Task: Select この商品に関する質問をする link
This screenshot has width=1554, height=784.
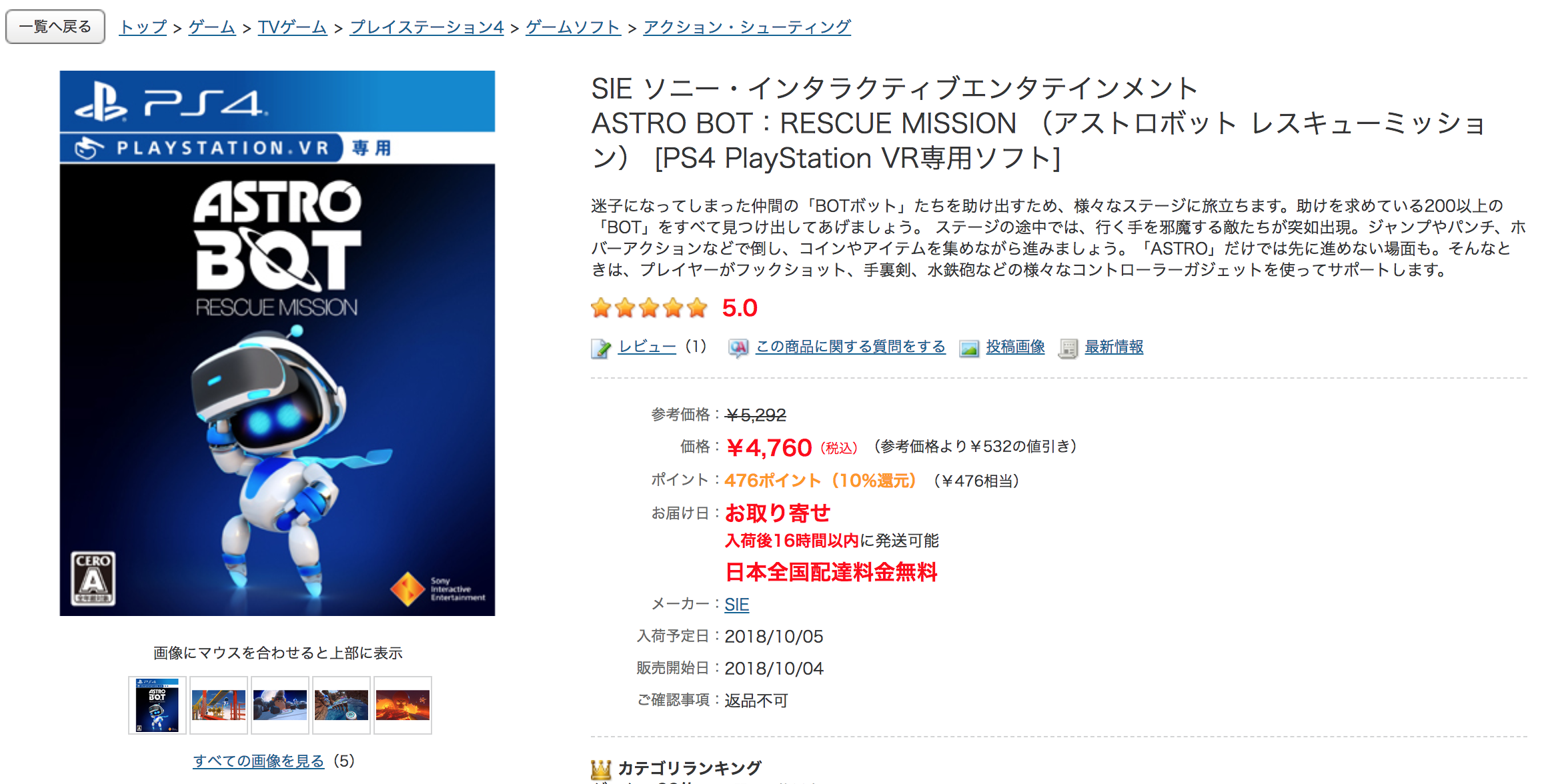Action: tap(850, 347)
